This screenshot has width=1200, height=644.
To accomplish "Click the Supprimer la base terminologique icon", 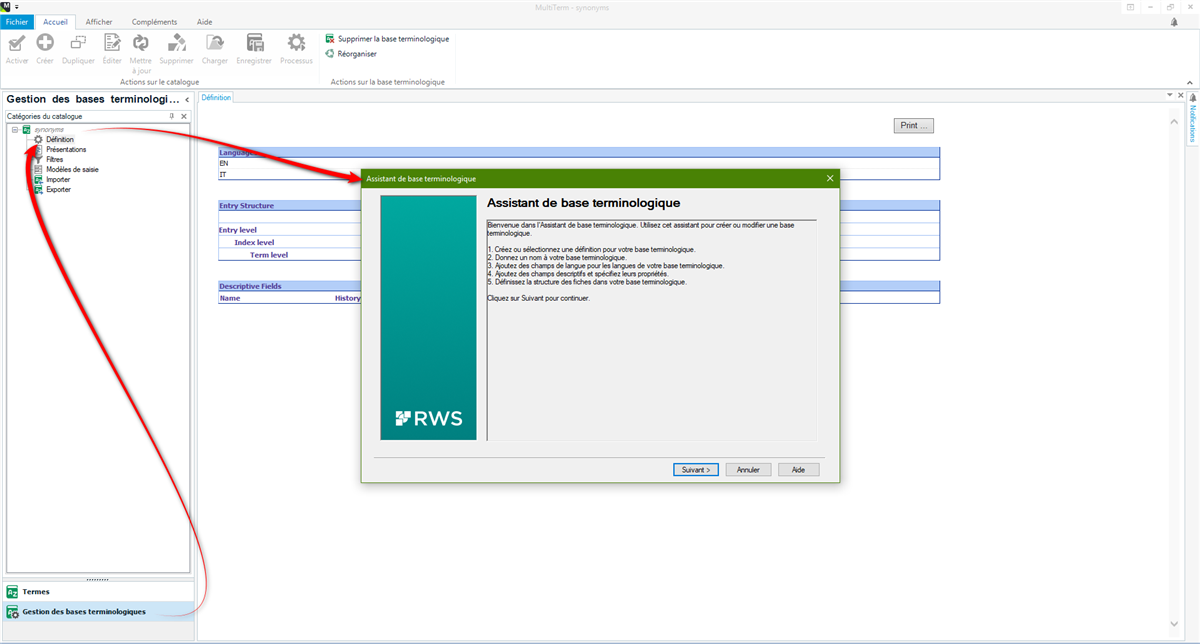I will (330, 39).
